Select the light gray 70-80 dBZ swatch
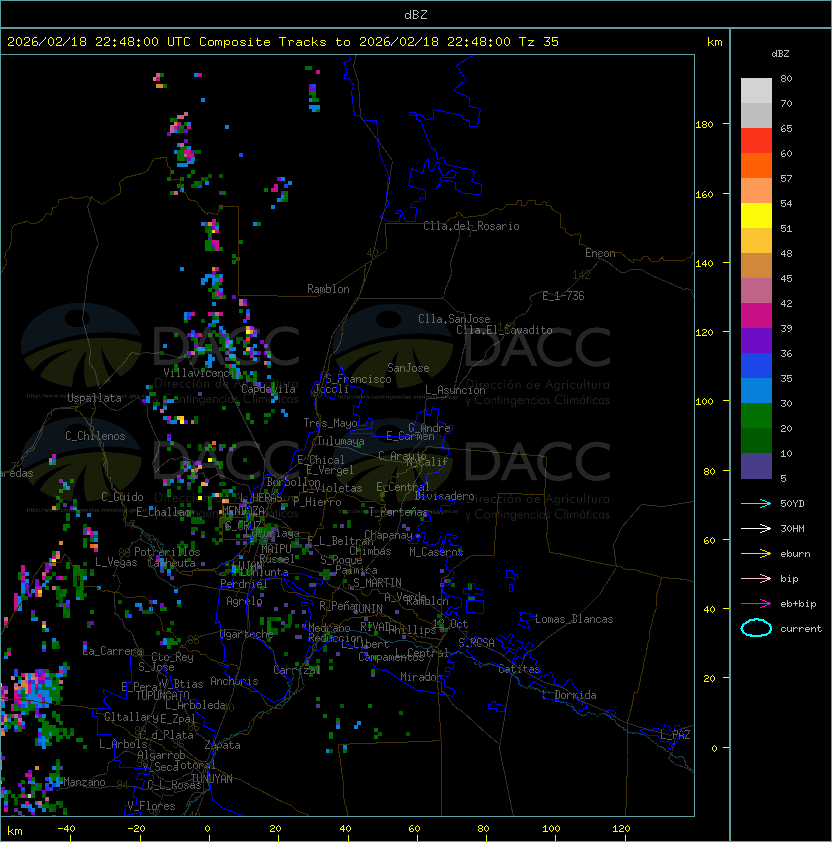The image size is (832, 842). (x=756, y=90)
